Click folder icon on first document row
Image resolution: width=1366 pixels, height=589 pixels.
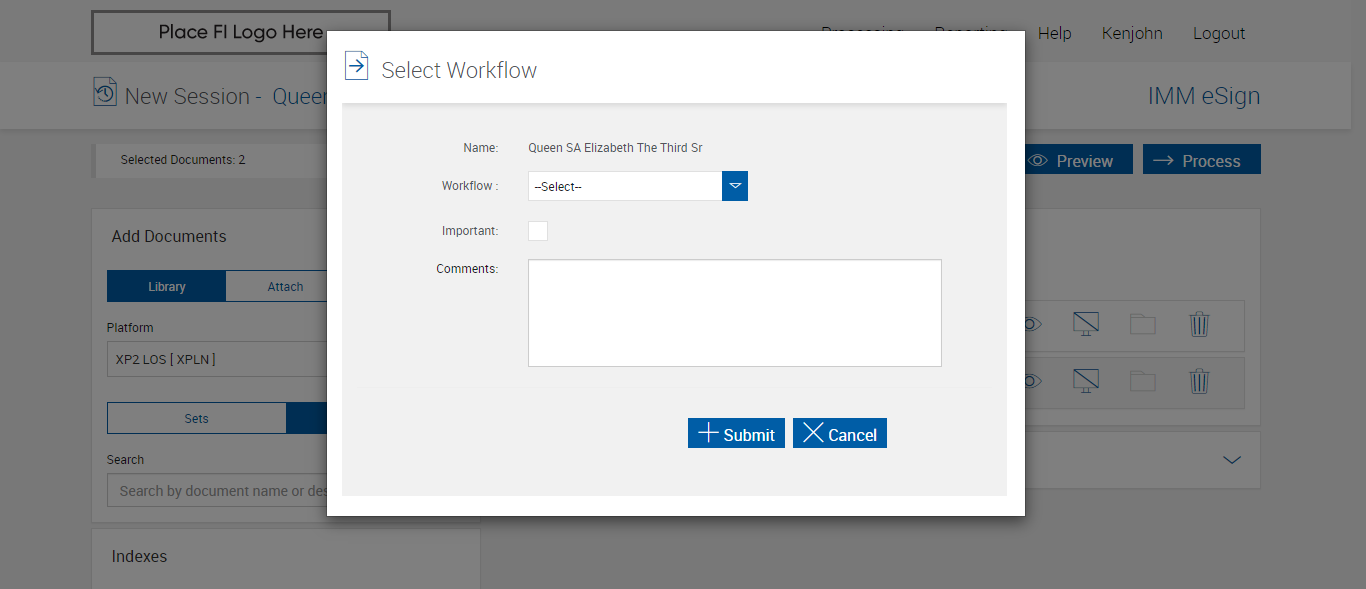[1142, 324]
